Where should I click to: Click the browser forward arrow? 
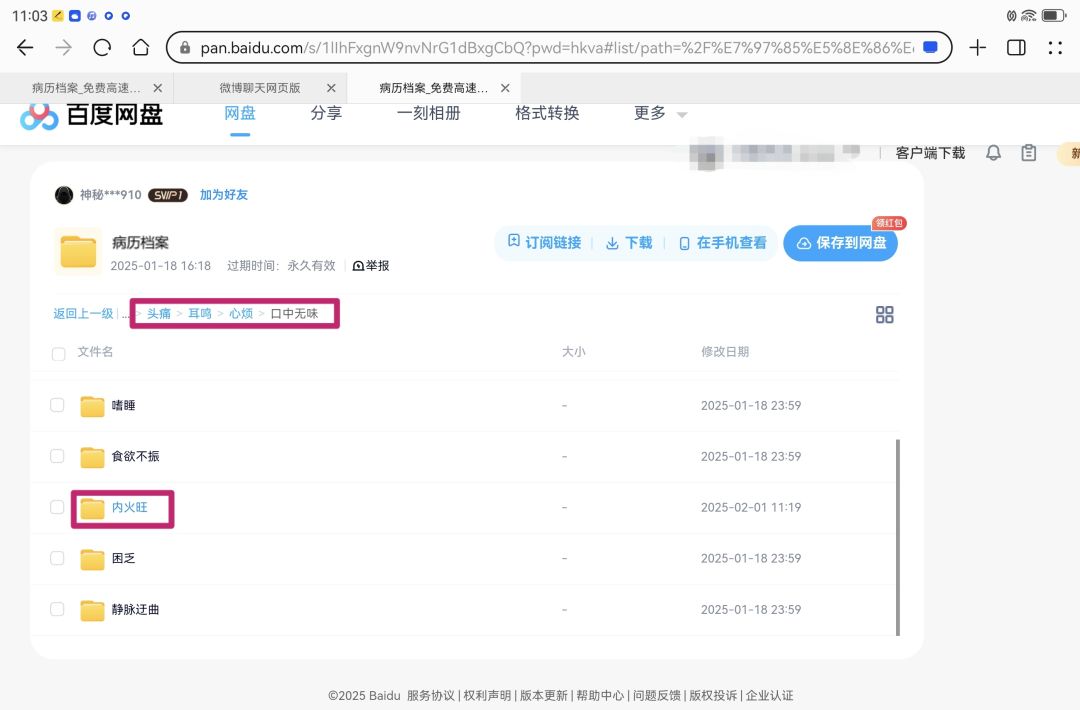pos(63,48)
